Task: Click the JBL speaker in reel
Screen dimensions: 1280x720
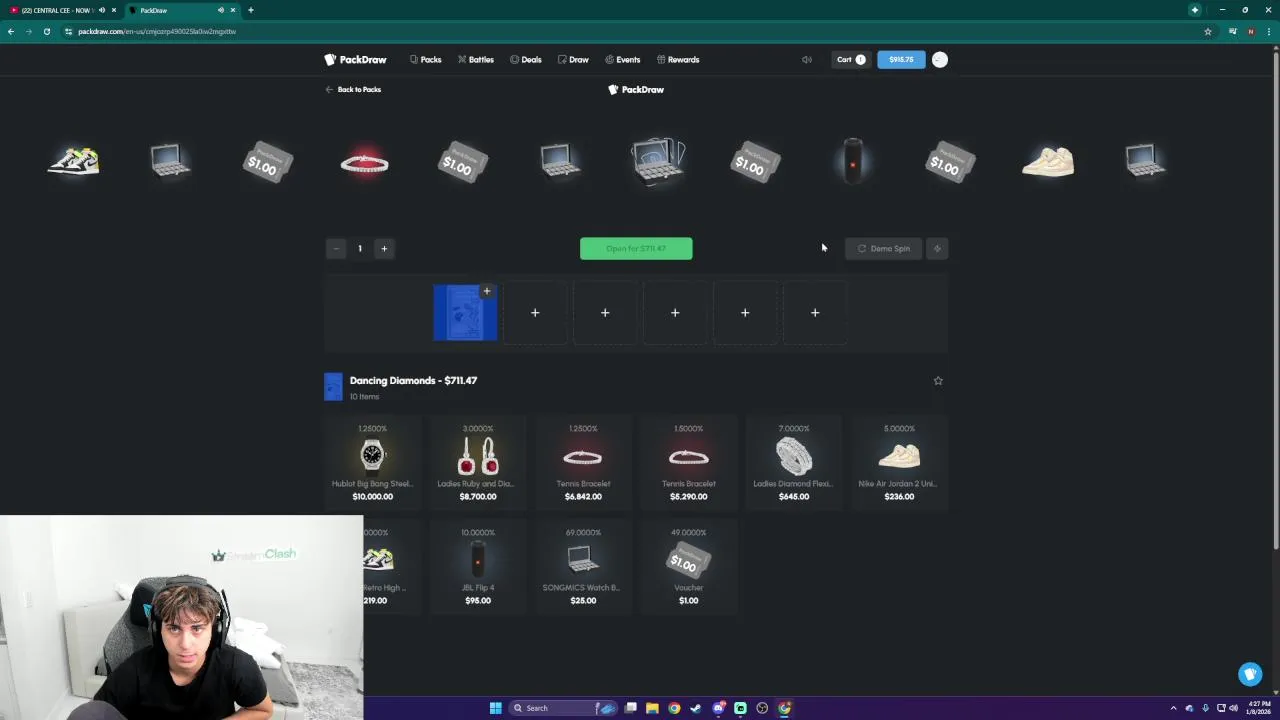Action: click(x=853, y=161)
